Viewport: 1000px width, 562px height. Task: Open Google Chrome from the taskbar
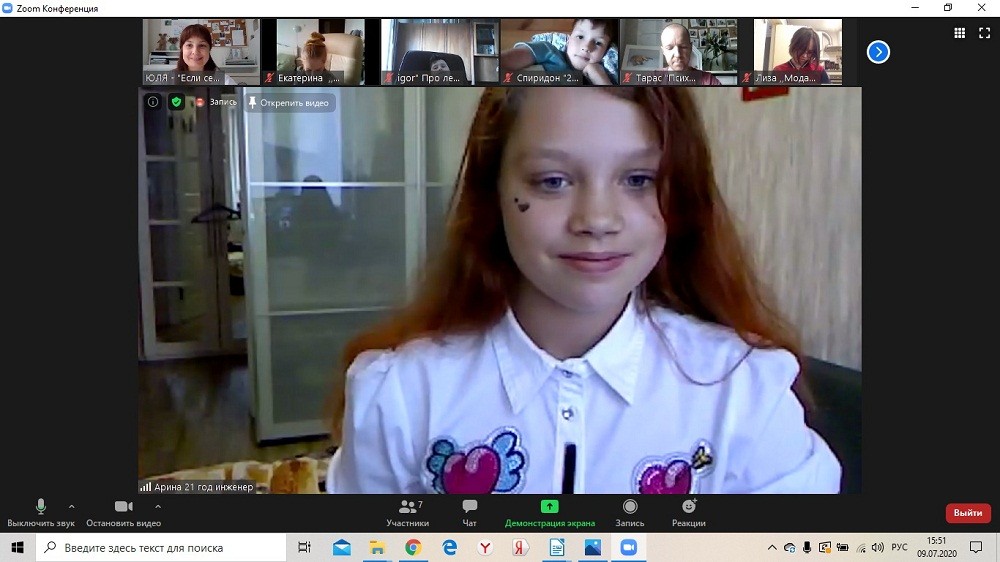[413, 548]
